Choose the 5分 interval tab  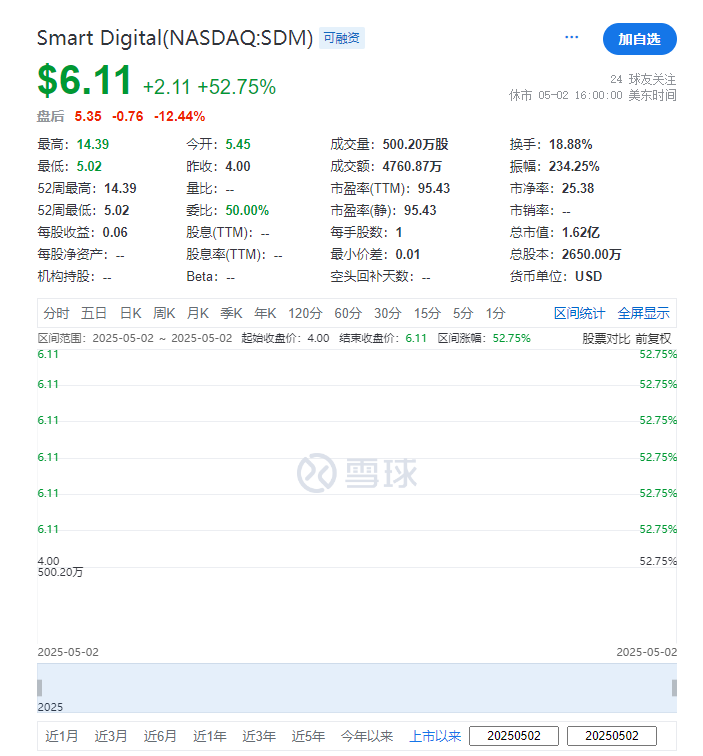coord(463,313)
